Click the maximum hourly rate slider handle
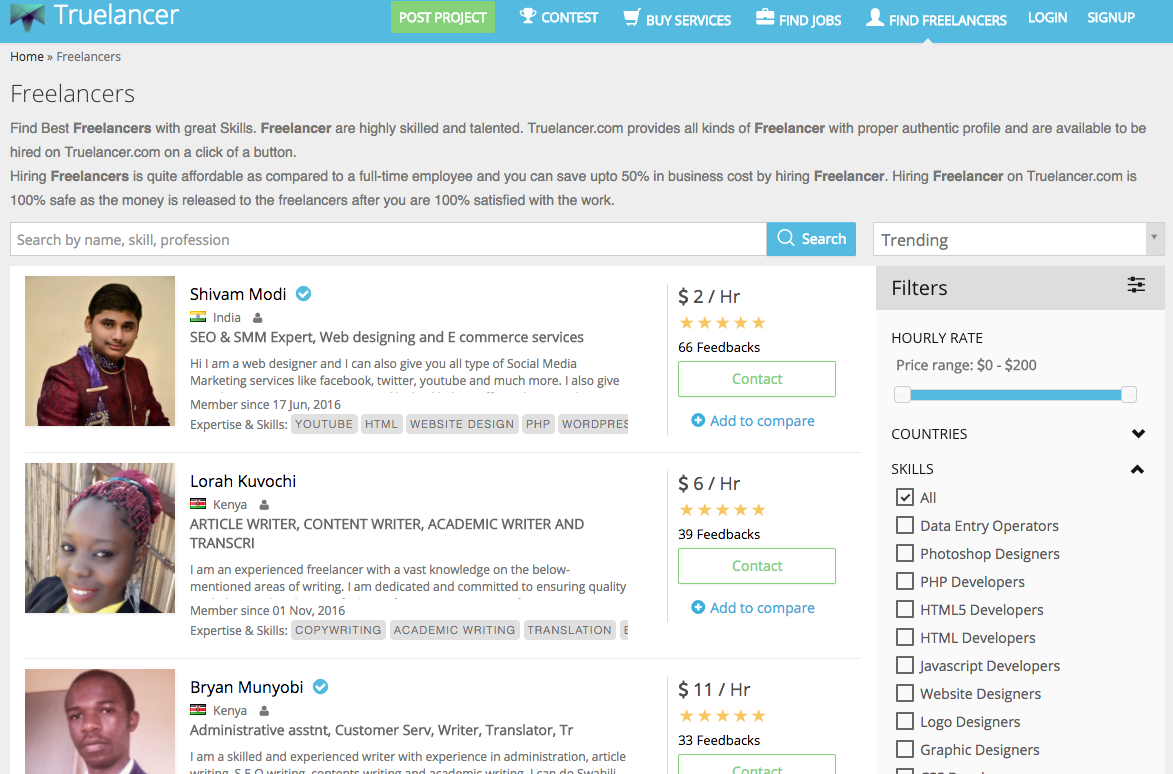1173x774 pixels. click(x=1129, y=394)
